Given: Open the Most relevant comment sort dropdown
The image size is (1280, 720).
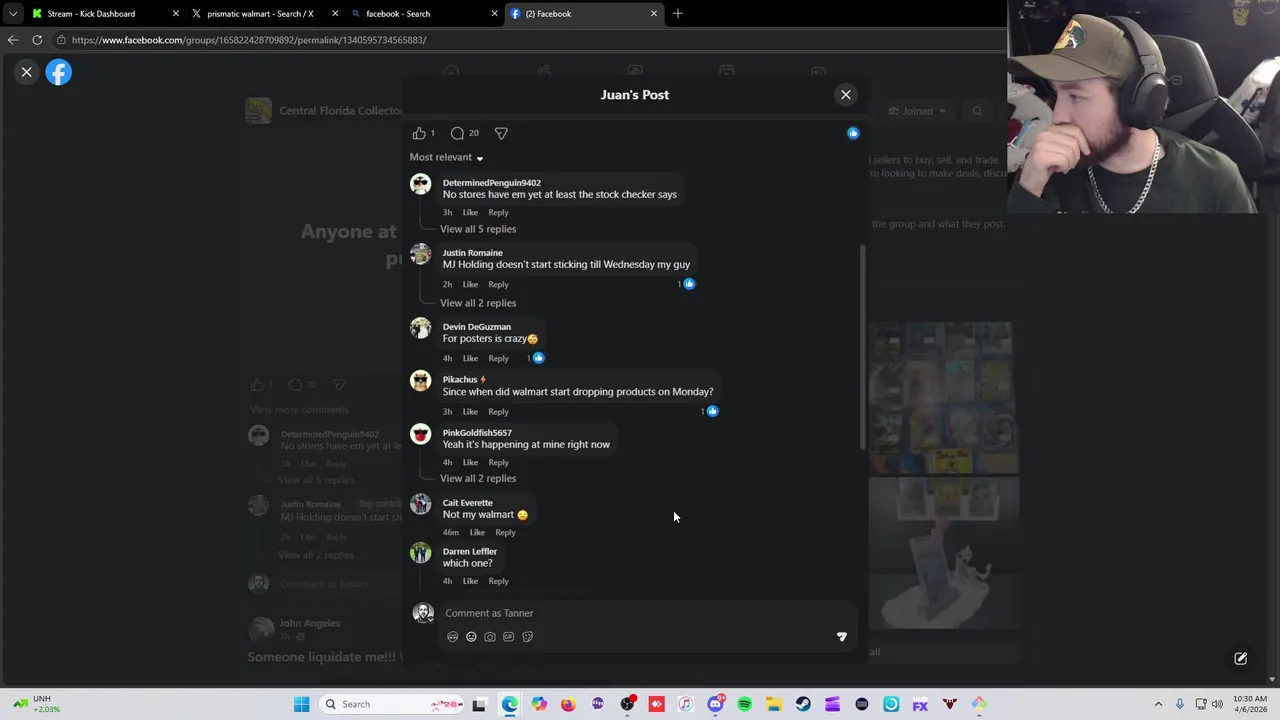Looking at the screenshot, I should (x=446, y=157).
